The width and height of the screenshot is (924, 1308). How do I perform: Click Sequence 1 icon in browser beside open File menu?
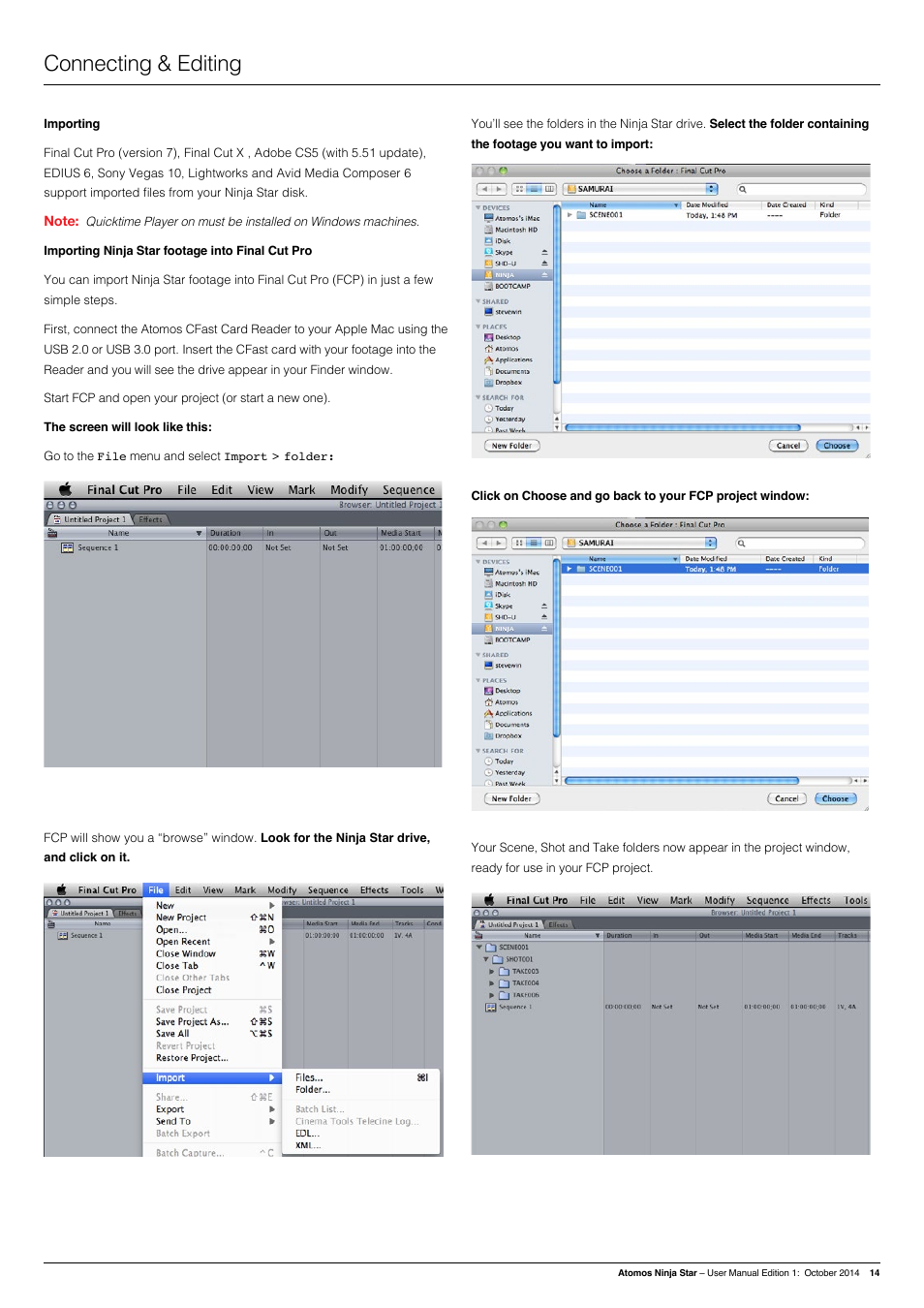click(x=62, y=935)
